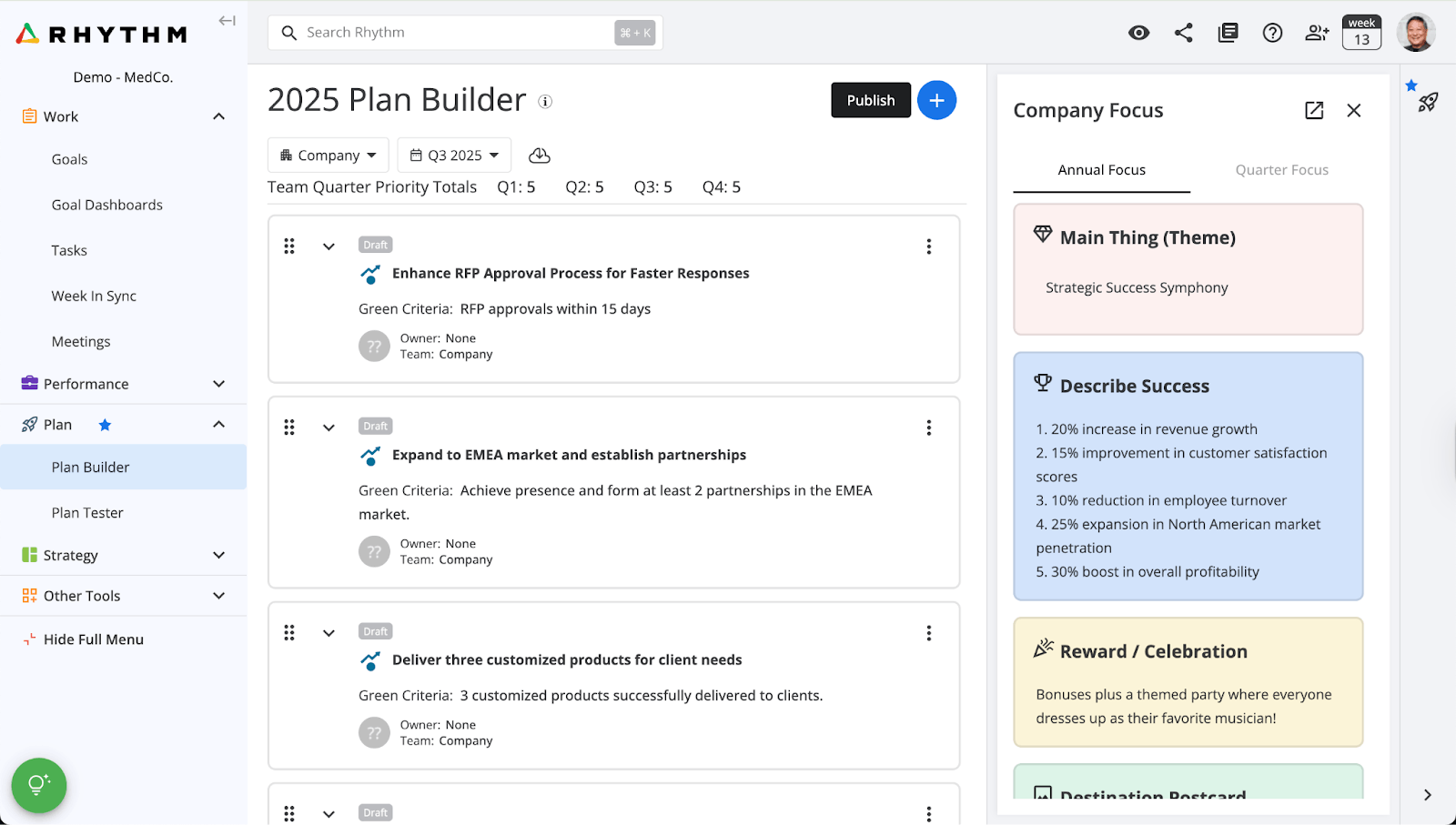The height and width of the screenshot is (825, 1456).
Task: Open the Q3 2025 quarter dropdown
Action: (x=454, y=156)
